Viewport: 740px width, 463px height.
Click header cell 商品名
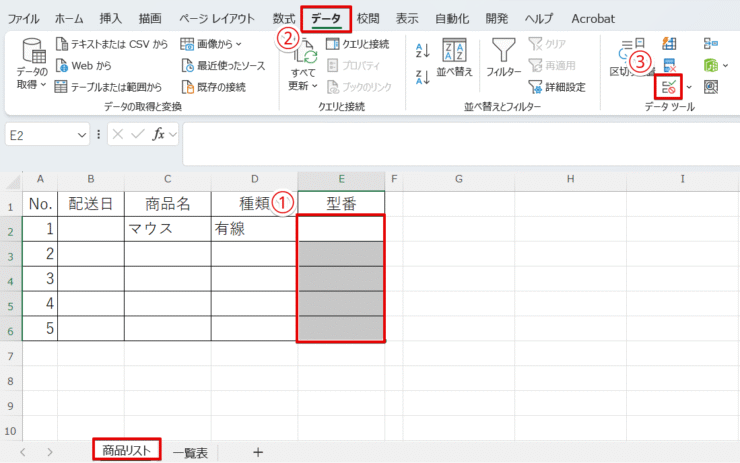pyautogui.click(x=168, y=204)
